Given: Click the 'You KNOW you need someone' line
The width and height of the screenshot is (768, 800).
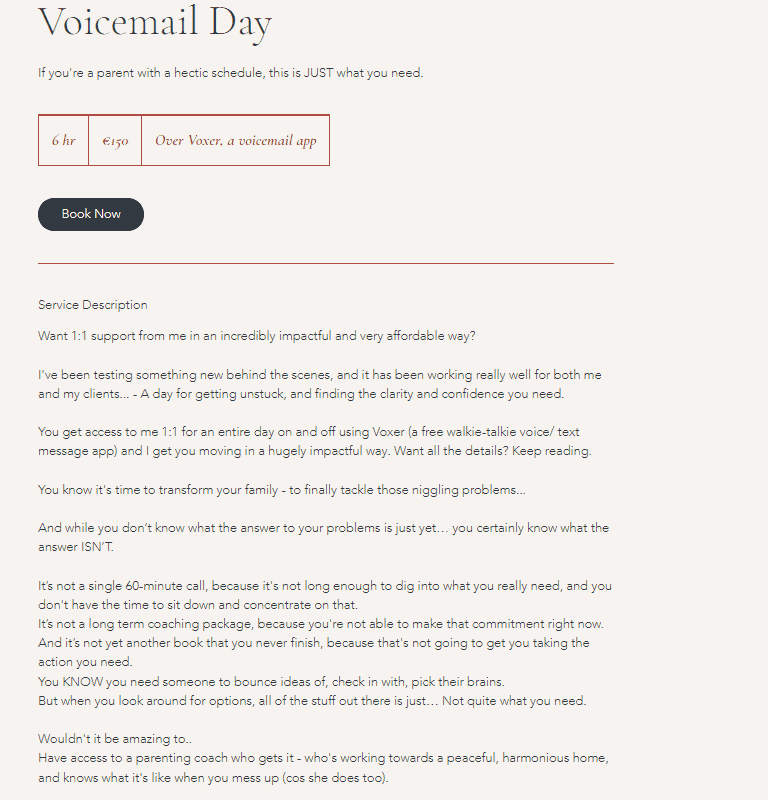Looking at the screenshot, I should click(271, 682).
